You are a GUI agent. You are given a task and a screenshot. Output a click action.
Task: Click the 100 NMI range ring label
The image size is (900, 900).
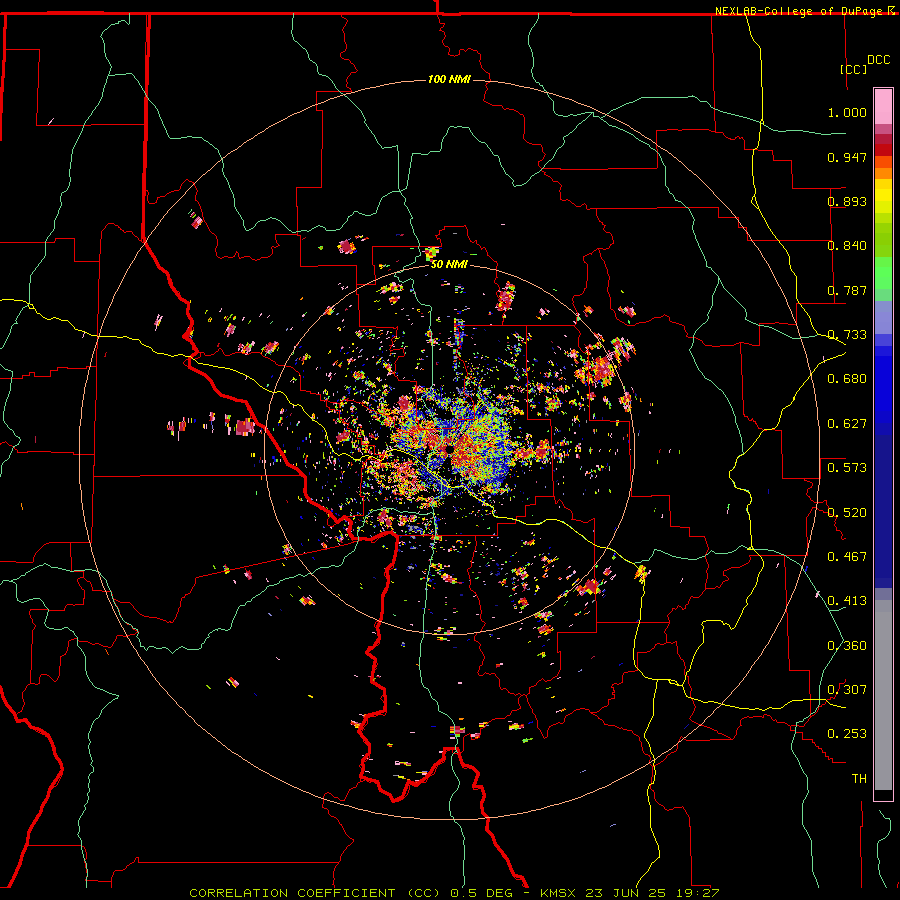(449, 79)
